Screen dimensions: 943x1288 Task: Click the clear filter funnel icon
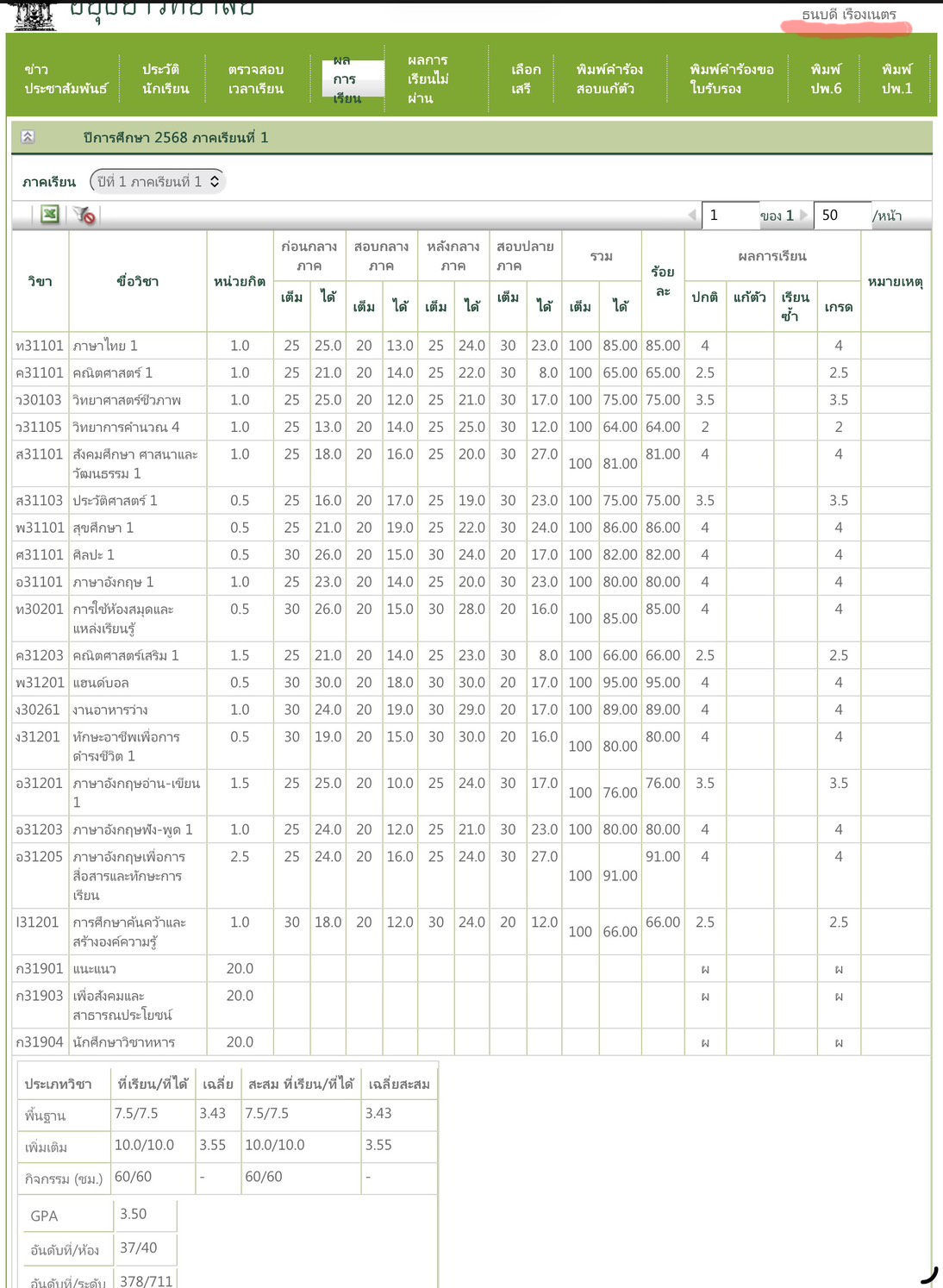[84, 216]
